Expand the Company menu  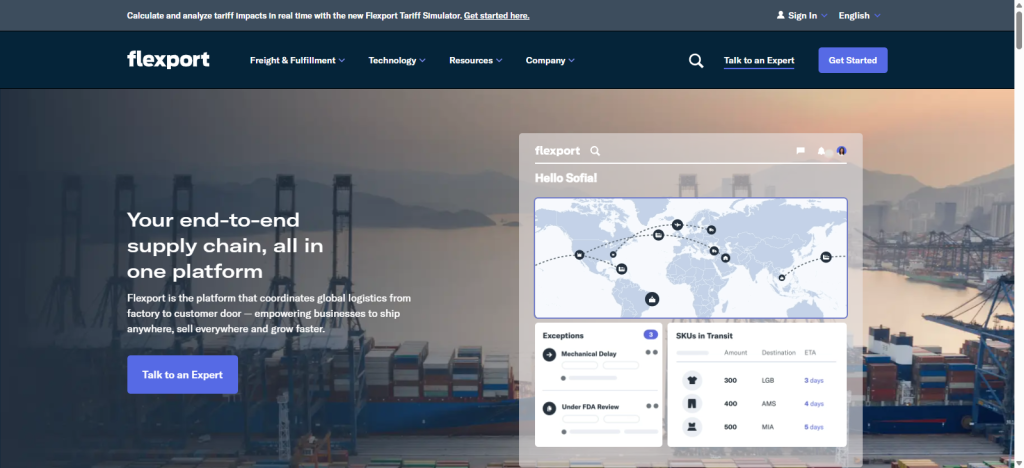tap(550, 61)
